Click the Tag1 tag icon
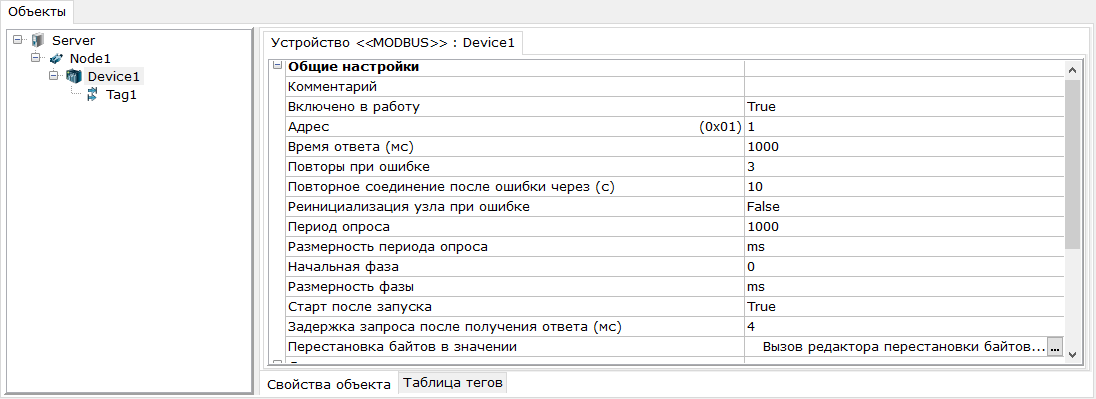 click(x=92, y=94)
